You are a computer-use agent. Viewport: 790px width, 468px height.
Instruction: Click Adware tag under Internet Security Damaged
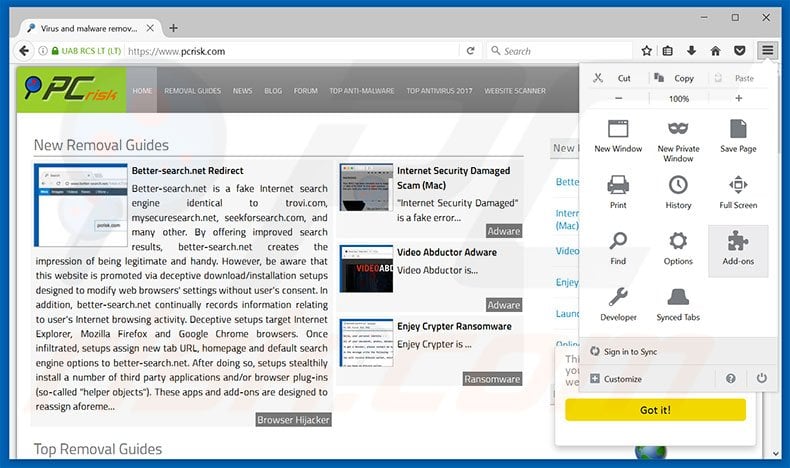[x=504, y=231]
